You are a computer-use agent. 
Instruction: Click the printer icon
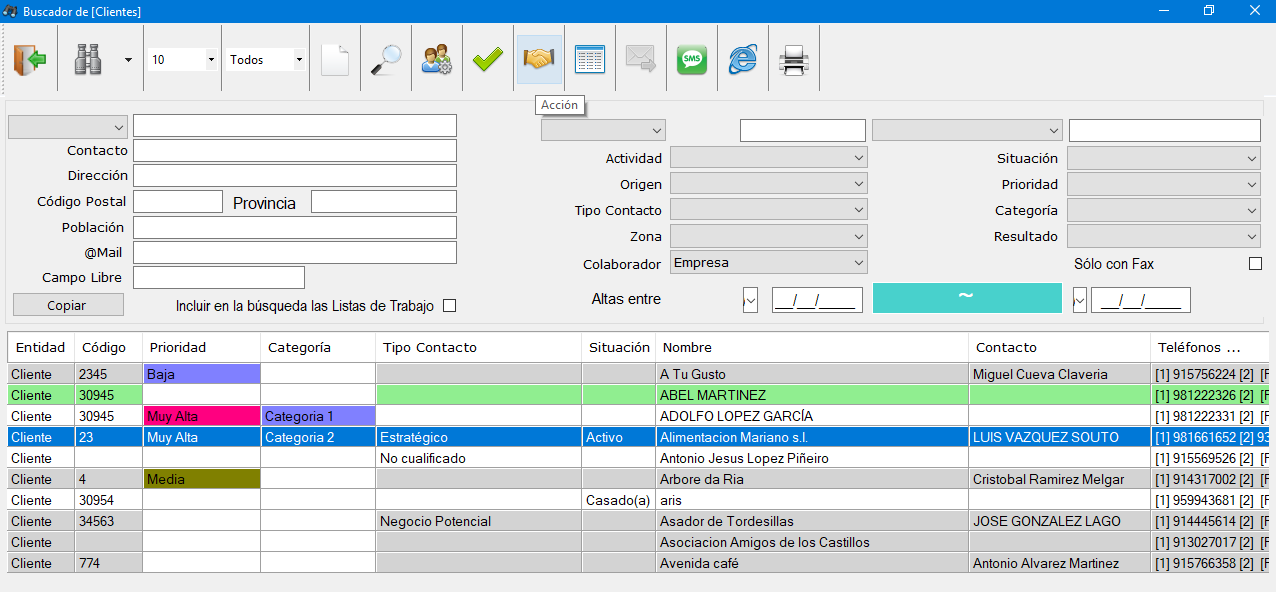coord(794,60)
